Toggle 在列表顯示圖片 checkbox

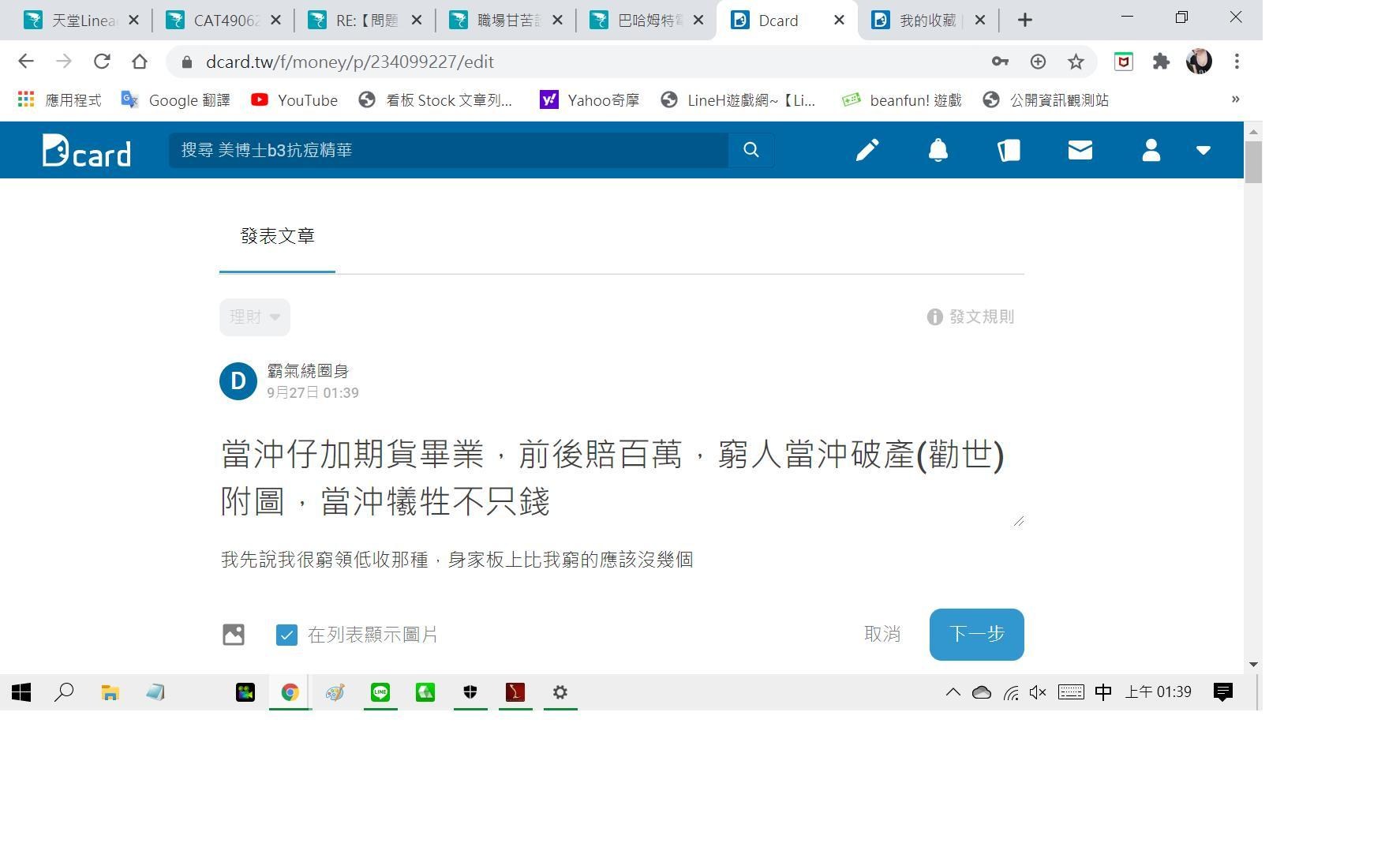286,634
